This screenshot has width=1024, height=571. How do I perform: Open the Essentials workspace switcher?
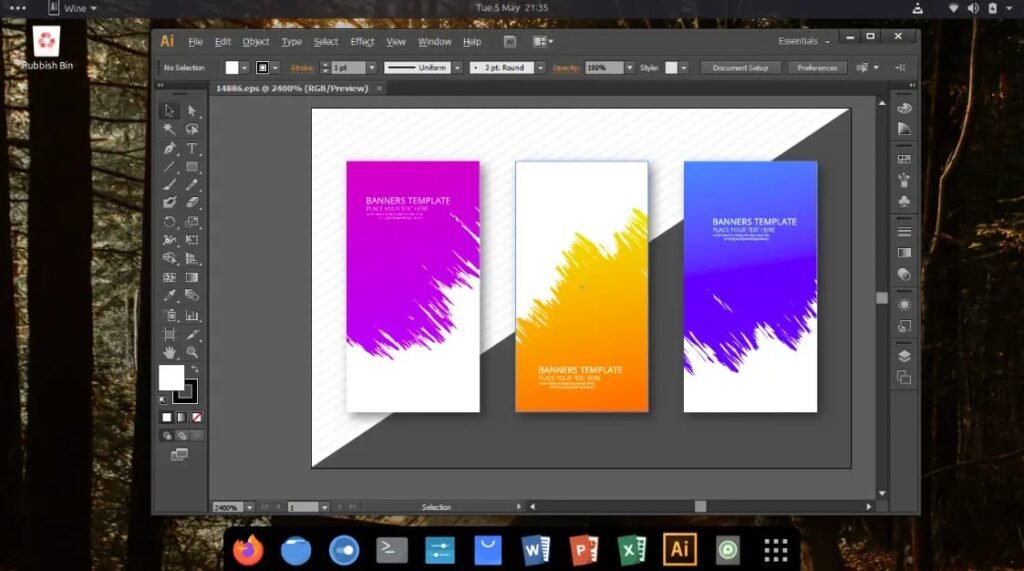[803, 41]
